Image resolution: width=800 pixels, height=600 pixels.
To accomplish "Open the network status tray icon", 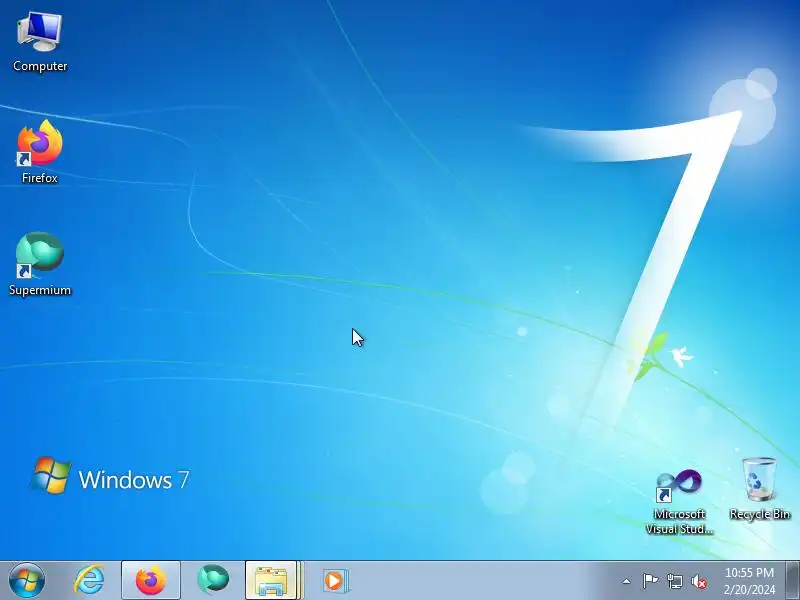I will point(674,581).
